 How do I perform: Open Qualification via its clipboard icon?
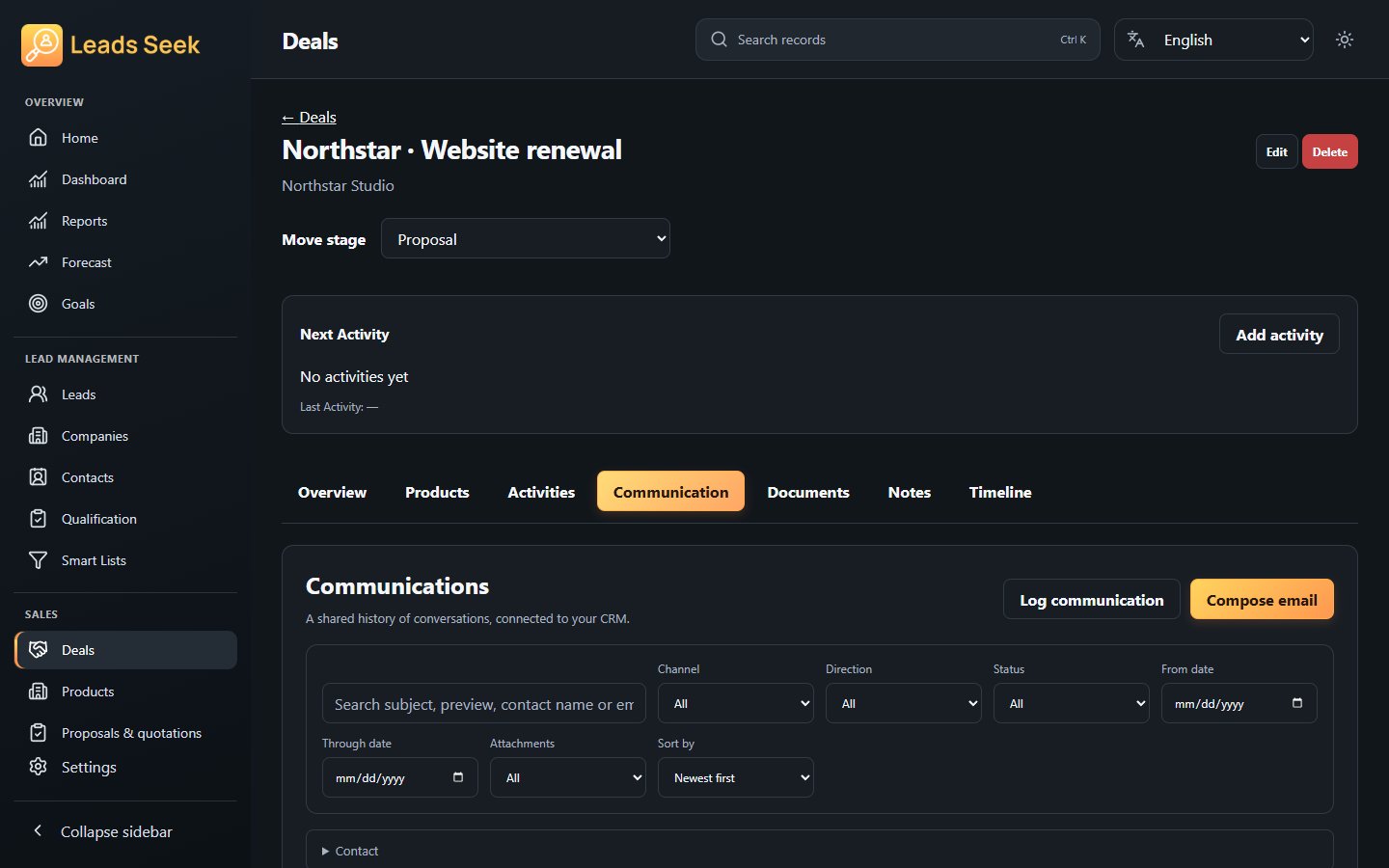(x=38, y=519)
